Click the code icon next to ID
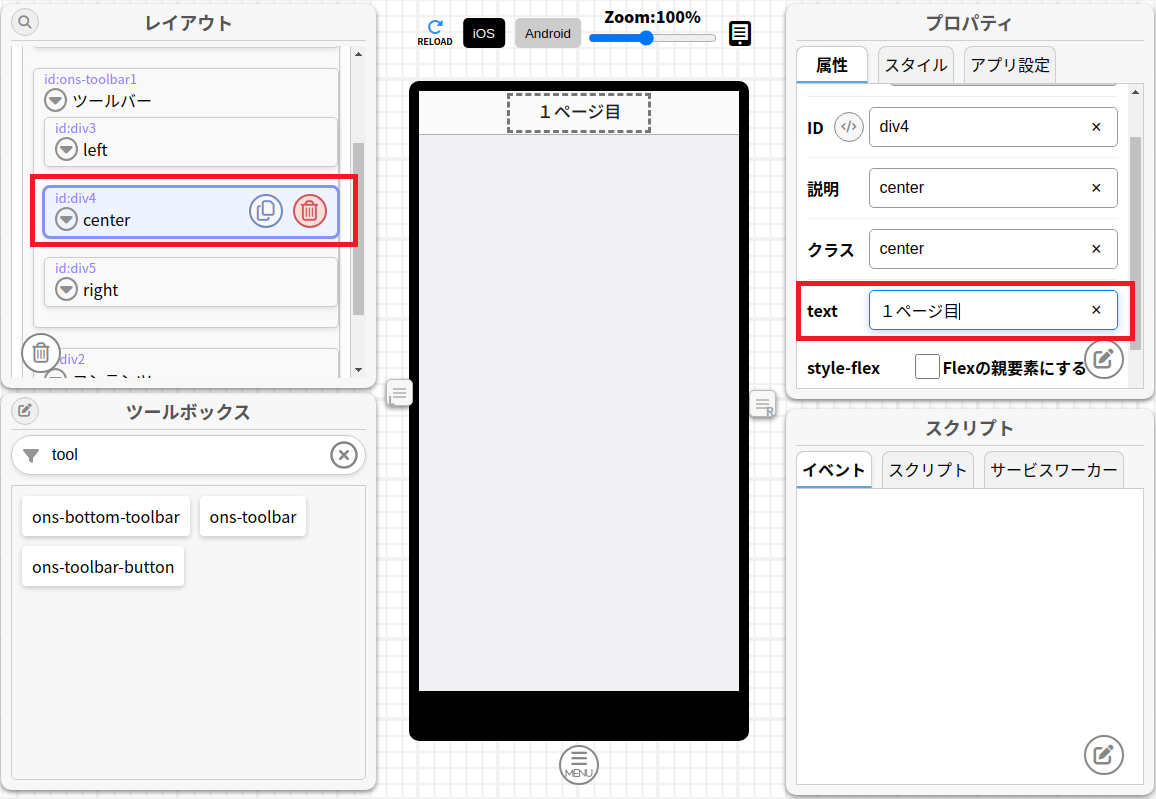The image size is (1156, 799). click(x=848, y=127)
